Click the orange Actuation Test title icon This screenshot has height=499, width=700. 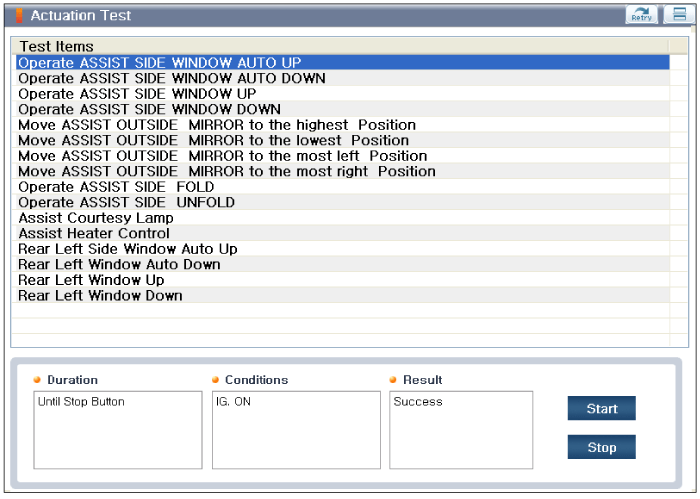[x=19, y=16]
